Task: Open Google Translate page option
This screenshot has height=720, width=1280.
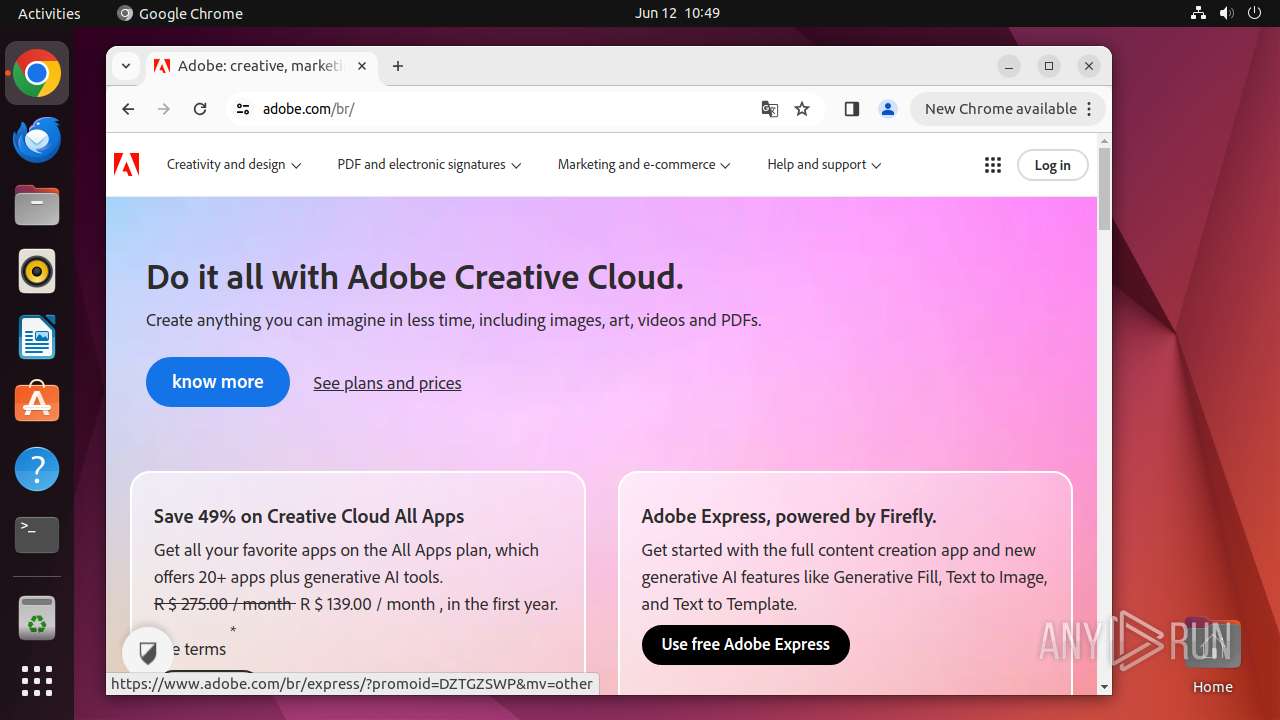Action: click(x=770, y=109)
